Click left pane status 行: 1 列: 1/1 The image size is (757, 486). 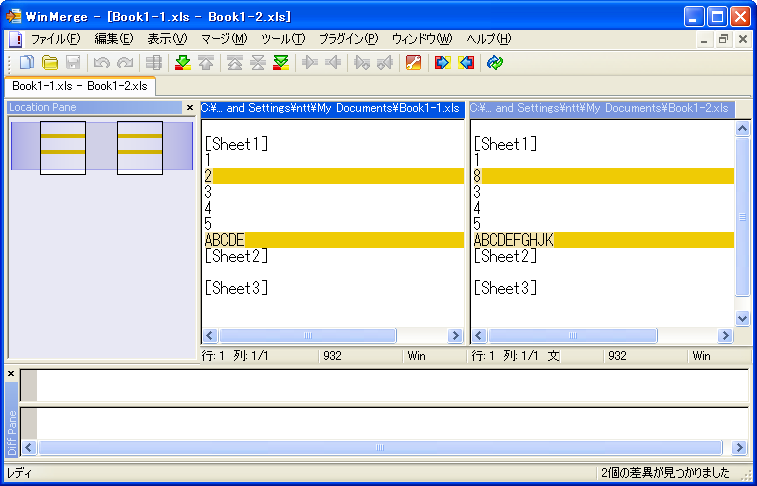235,356
